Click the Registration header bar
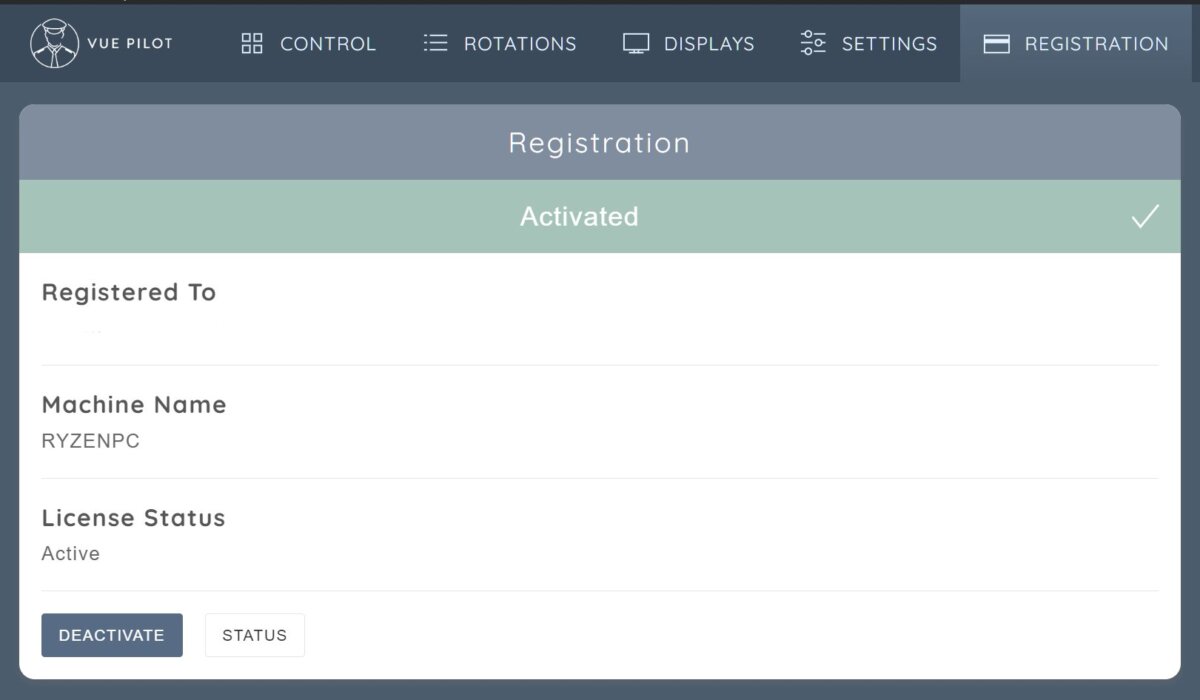This screenshot has height=700, width=1200. click(599, 142)
